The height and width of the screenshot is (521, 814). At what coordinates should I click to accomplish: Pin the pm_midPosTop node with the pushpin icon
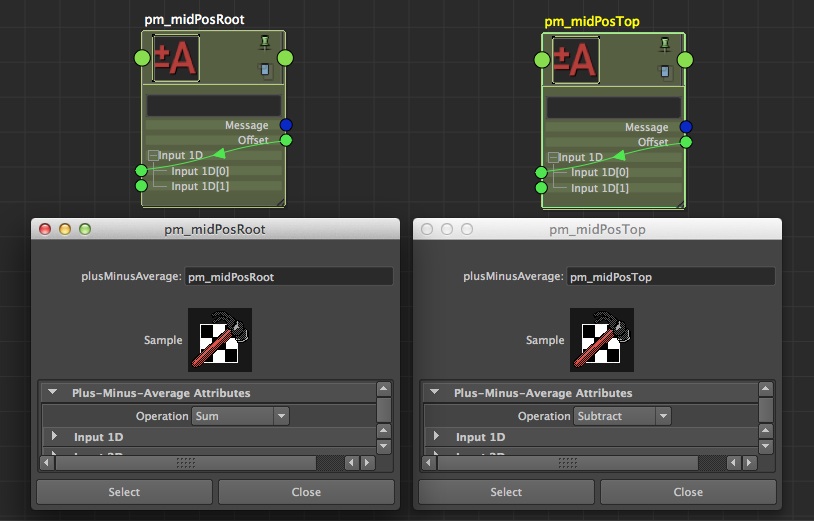click(x=665, y=44)
